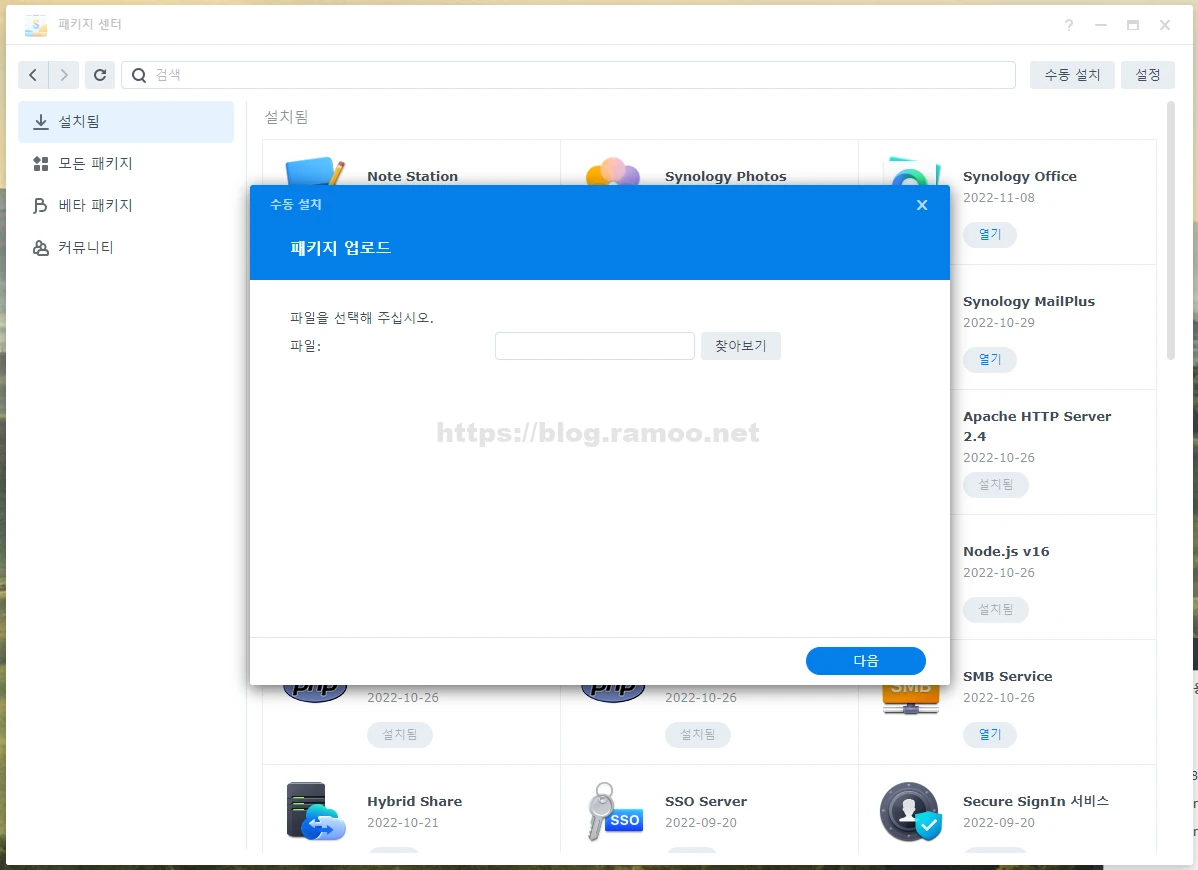Click the forward navigation arrow
Image resolution: width=1198 pixels, height=870 pixels.
click(64, 75)
